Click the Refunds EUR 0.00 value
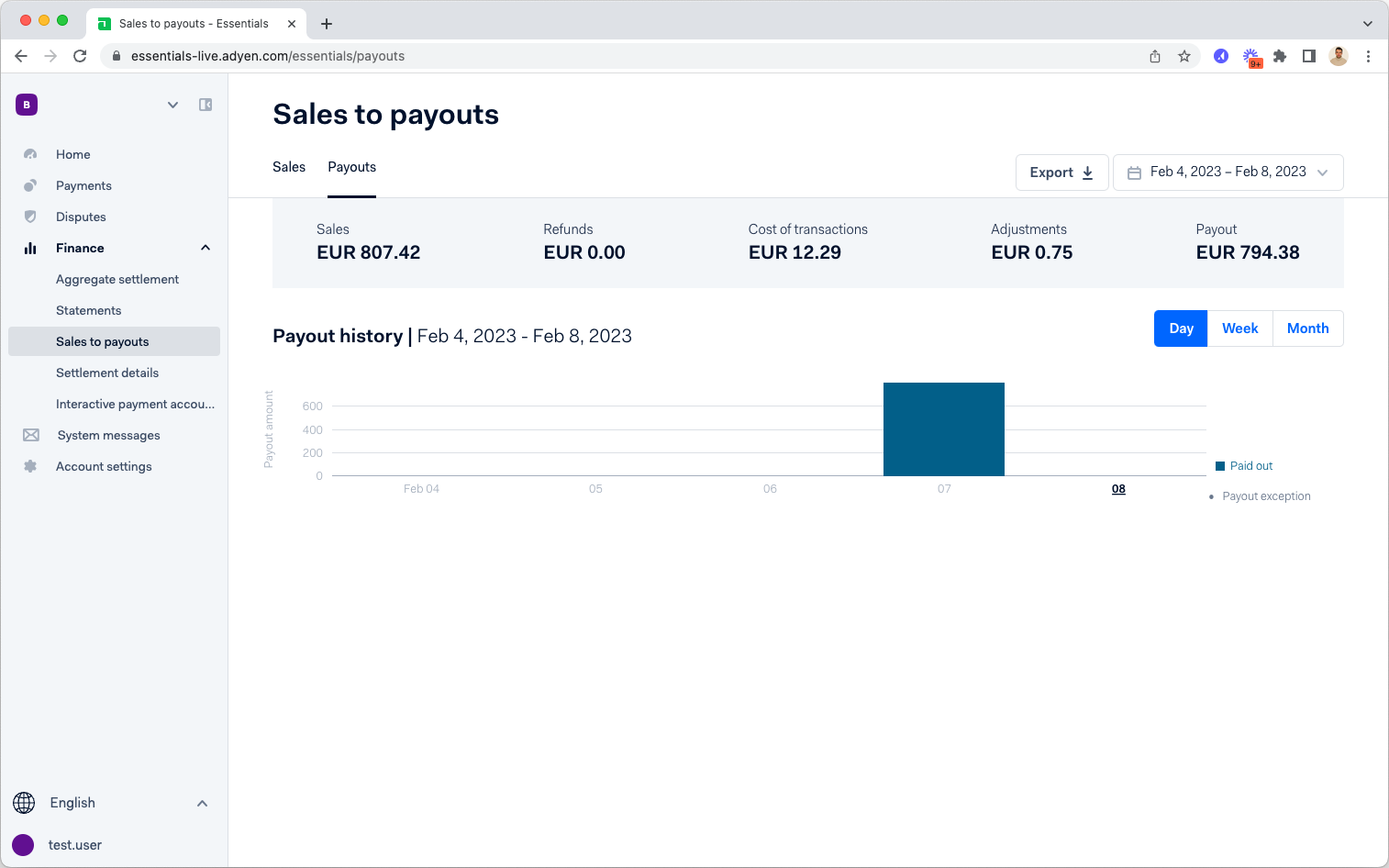 point(583,252)
